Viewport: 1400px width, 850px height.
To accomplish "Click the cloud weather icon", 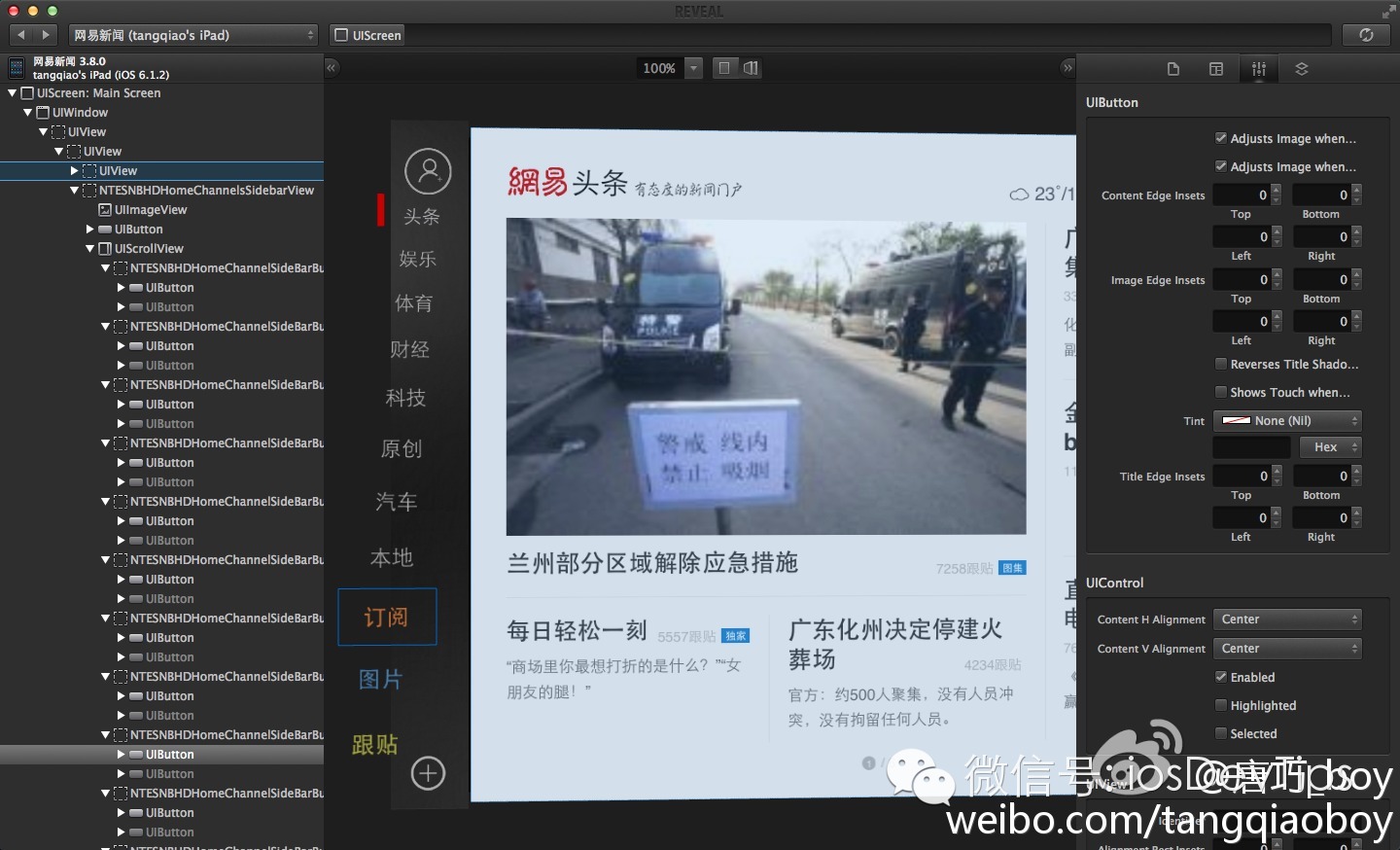I will point(1019,195).
